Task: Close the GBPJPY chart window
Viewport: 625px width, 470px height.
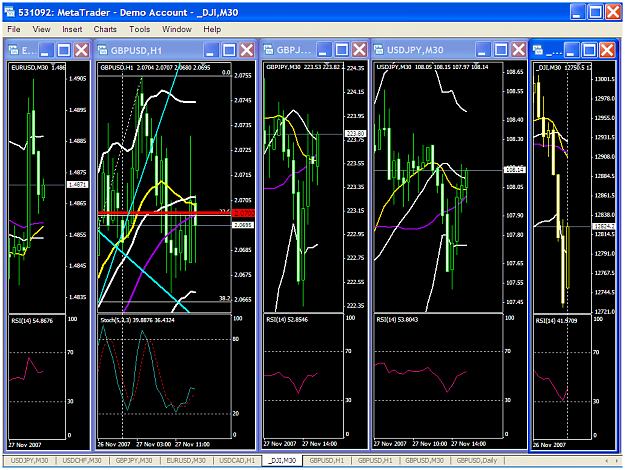Action: click(x=360, y=50)
